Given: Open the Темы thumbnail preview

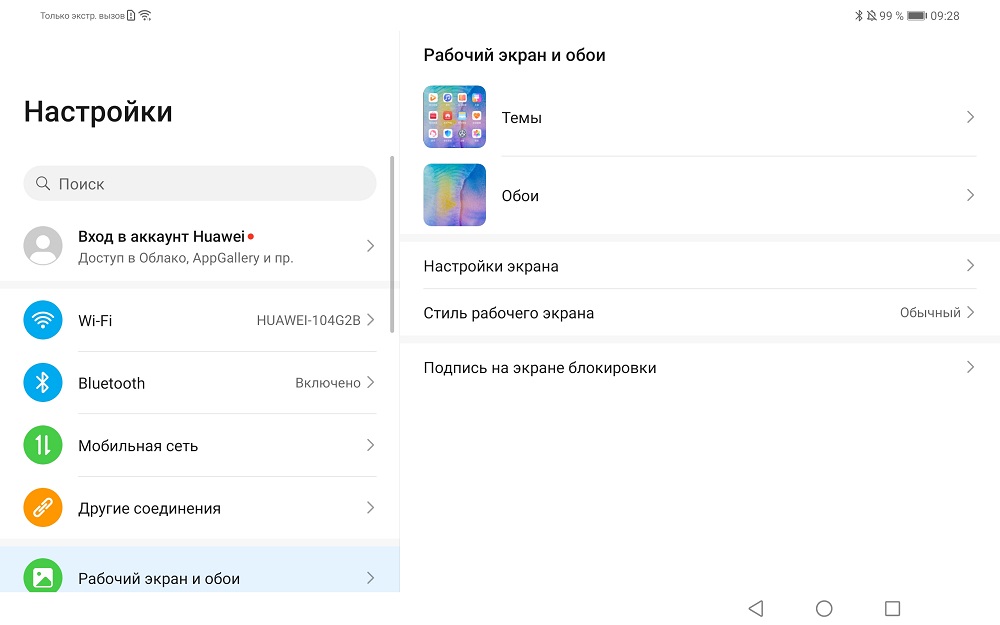Looking at the screenshot, I should click(x=455, y=117).
